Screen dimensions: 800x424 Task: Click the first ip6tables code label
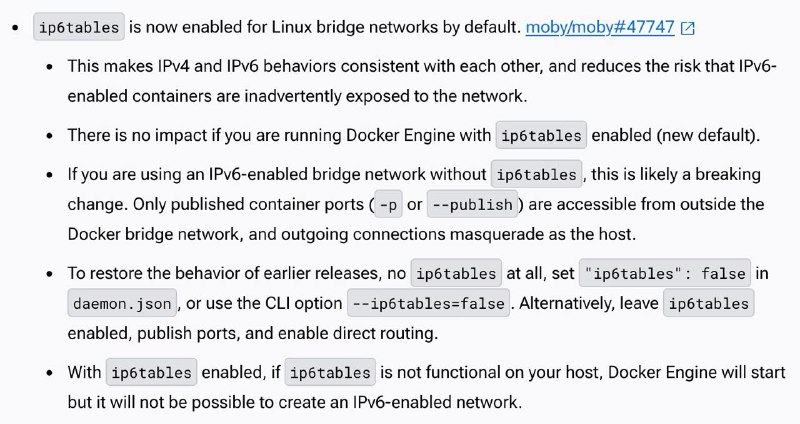(x=79, y=27)
